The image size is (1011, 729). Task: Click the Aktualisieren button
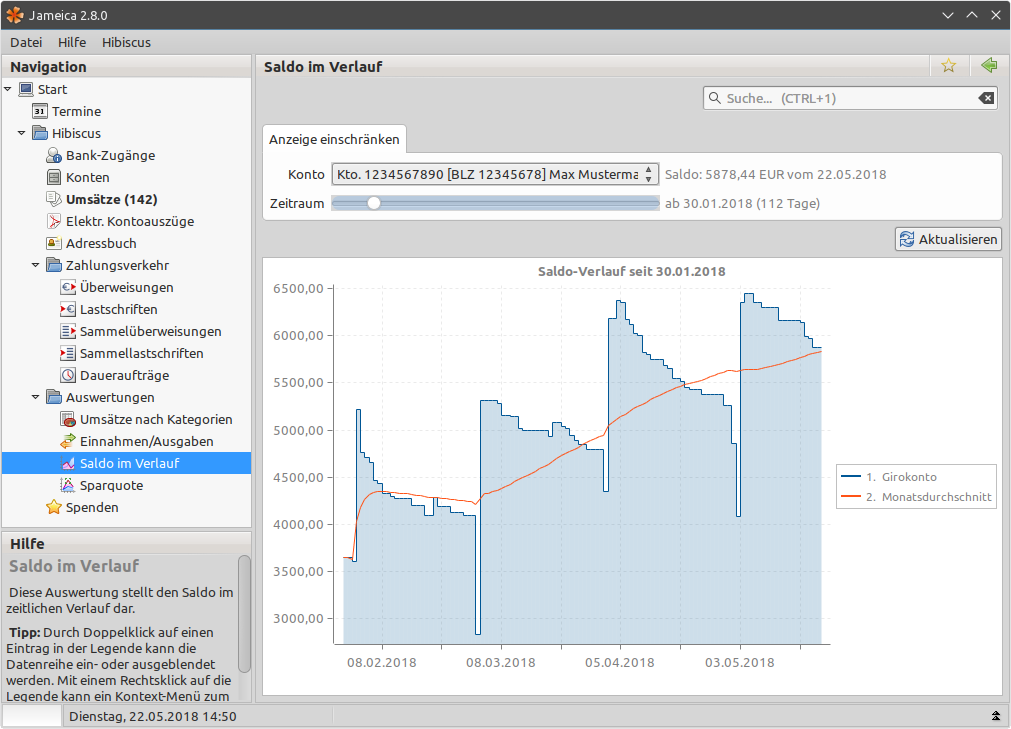point(948,239)
